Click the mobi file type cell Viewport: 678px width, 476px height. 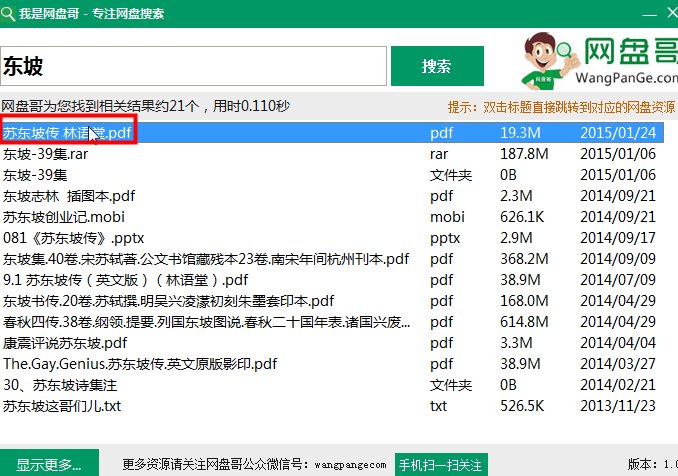click(x=447, y=217)
